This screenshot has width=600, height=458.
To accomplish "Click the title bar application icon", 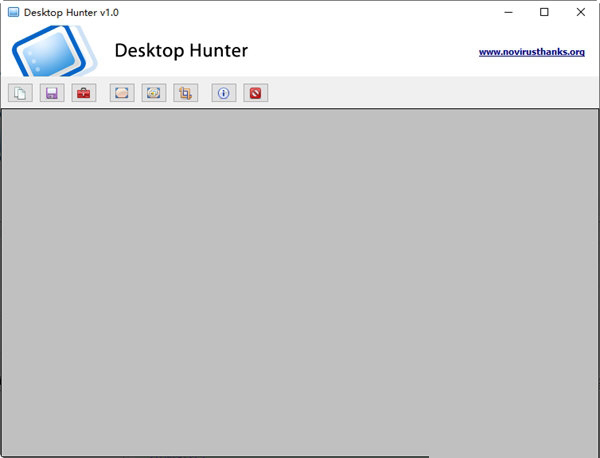I will coord(13,12).
